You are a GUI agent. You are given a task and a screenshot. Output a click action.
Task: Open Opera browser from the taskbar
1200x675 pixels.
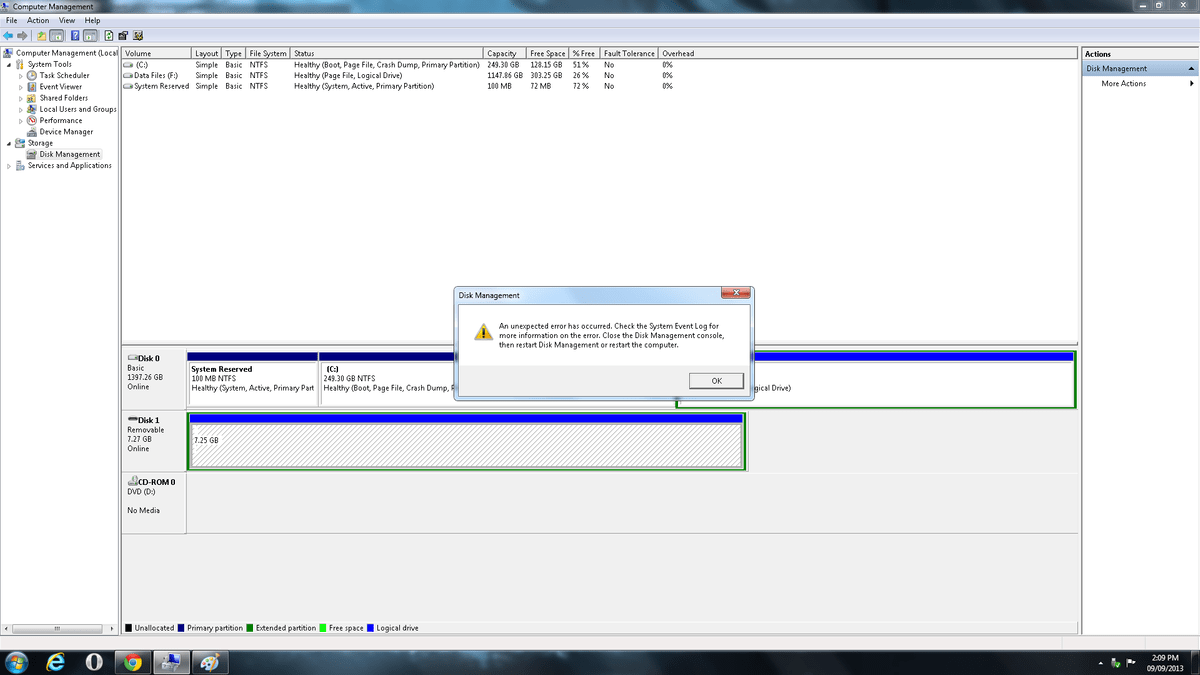(x=93, y=662)
